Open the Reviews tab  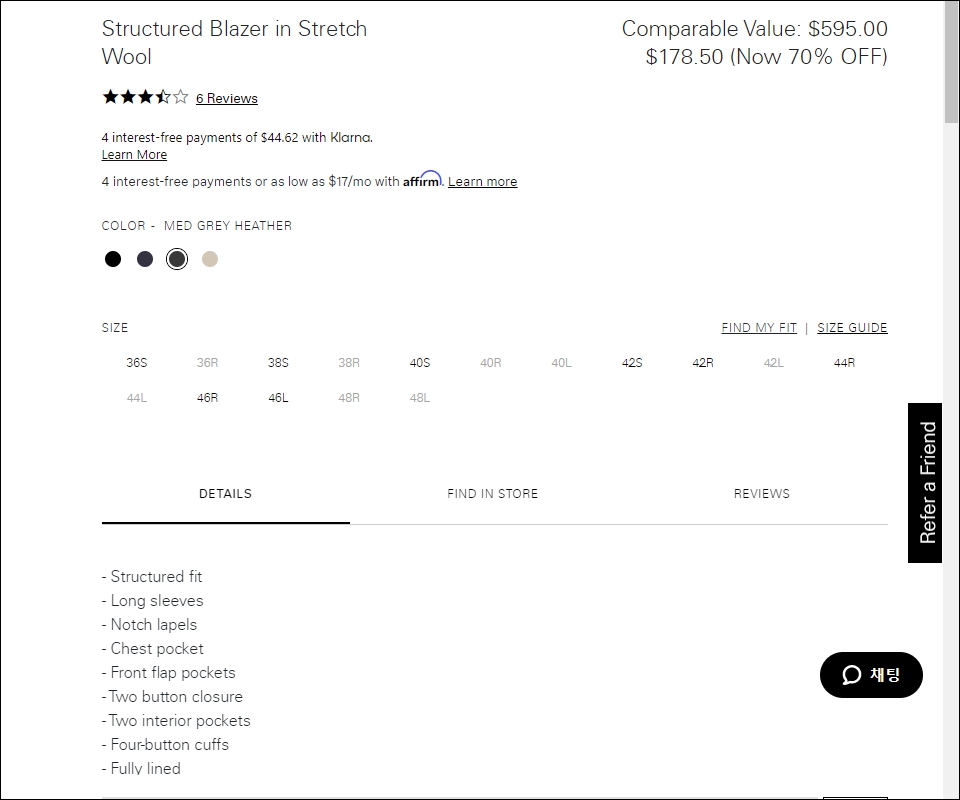coord(762,494)
